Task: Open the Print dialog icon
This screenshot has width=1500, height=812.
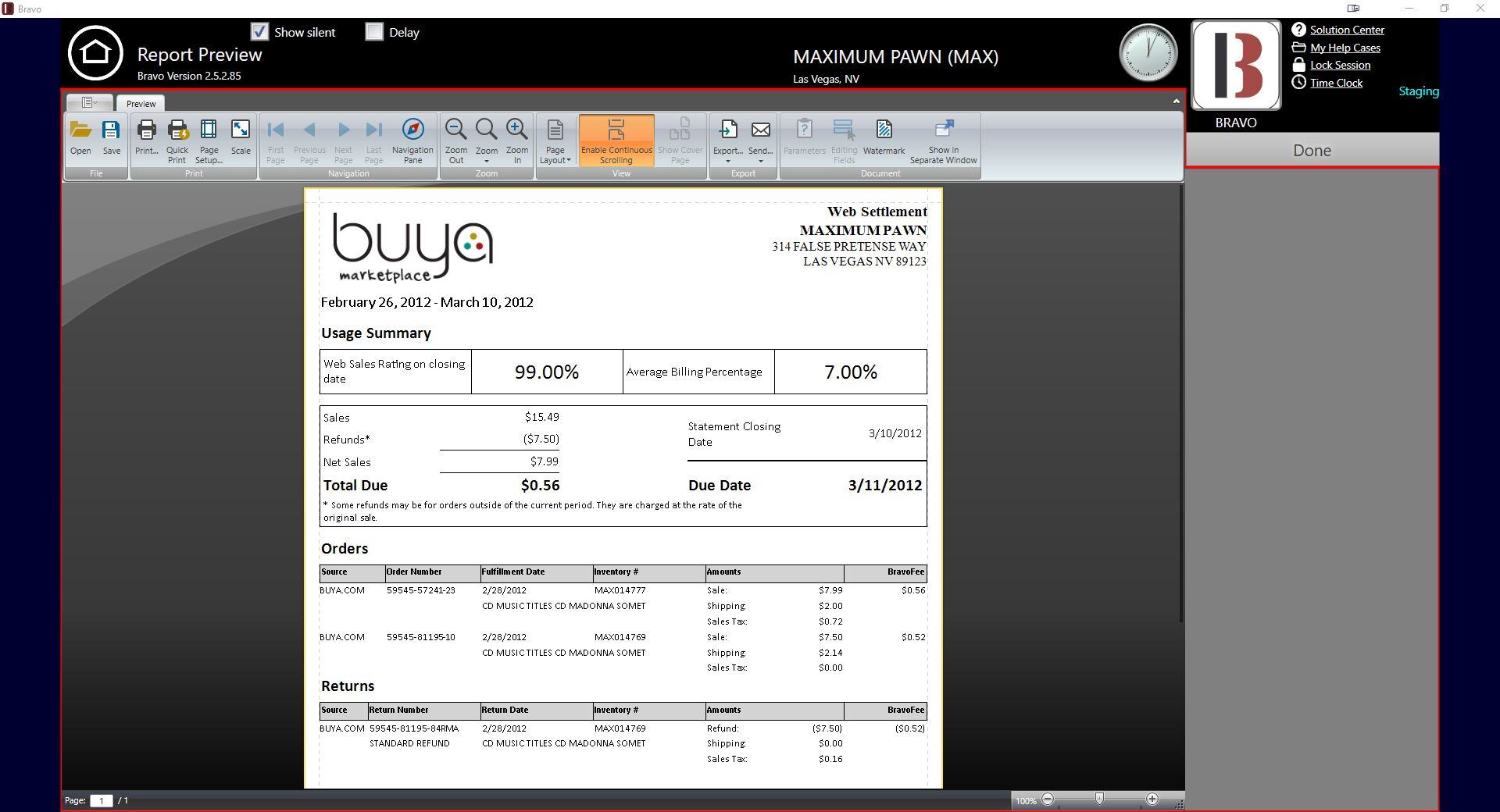Action: [146, 139]
